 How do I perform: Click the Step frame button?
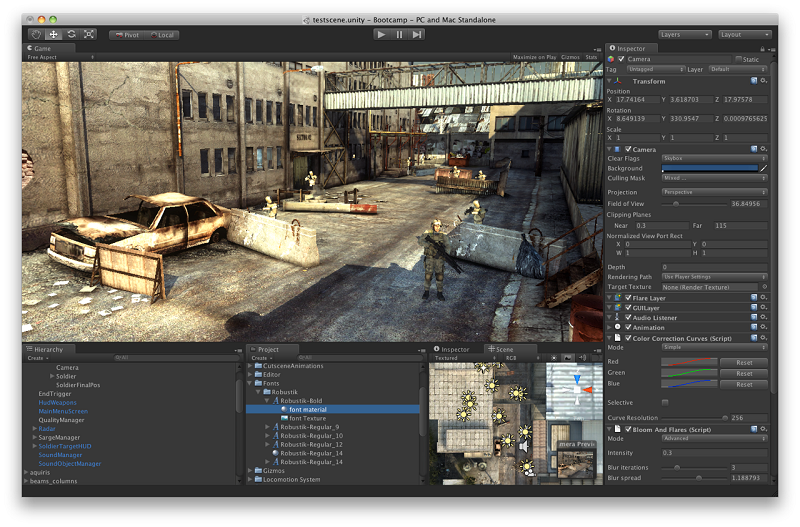click(417, 34)
